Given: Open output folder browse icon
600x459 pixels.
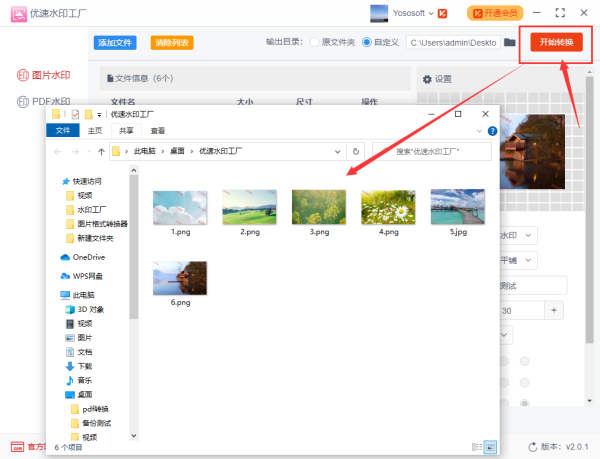Looking at the screenshot, I should pos(509,43).
